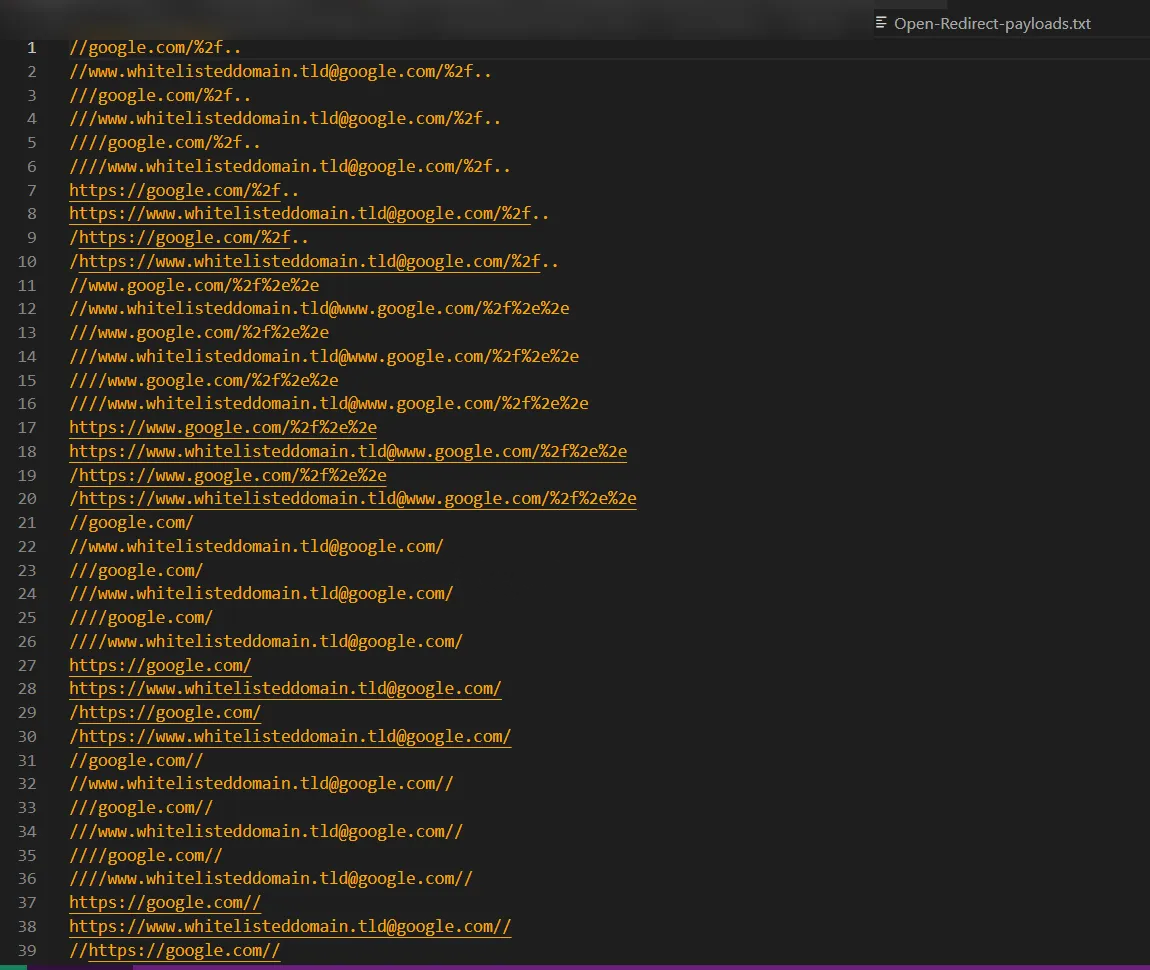1150x970 pixels.
Task: Click line 34 whitelisteddomain text
Action: pos(266,832)
